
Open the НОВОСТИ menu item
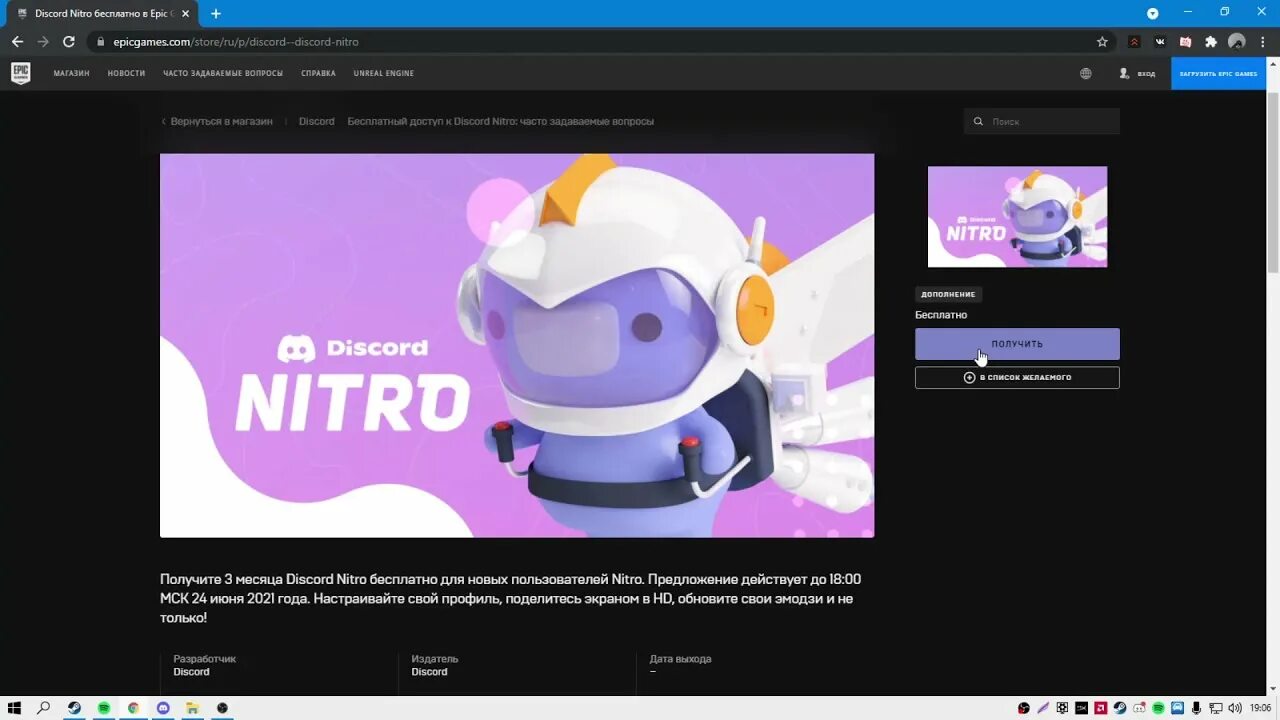click(x=126, y=73)
